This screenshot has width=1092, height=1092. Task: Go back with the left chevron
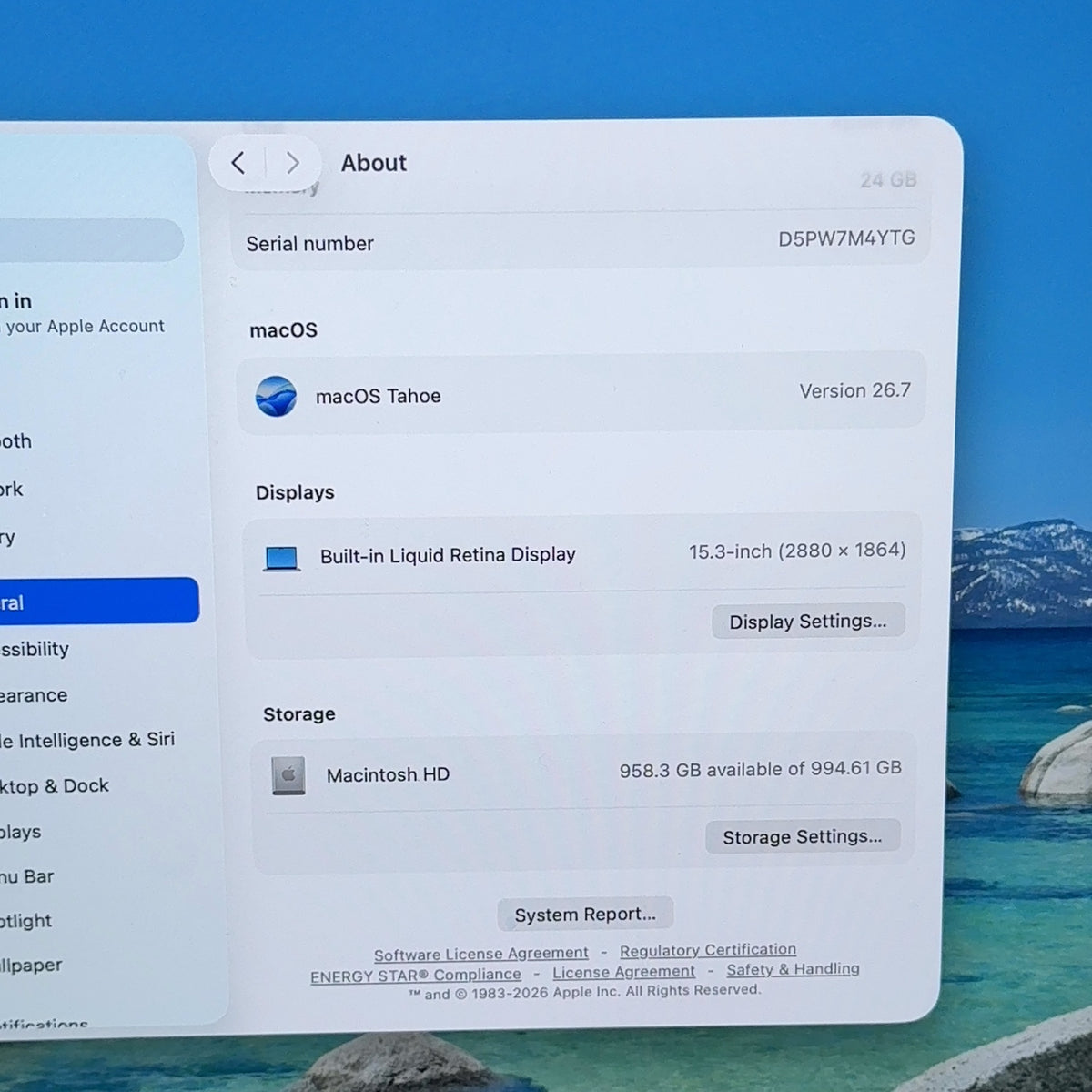[x=238, y=163]
